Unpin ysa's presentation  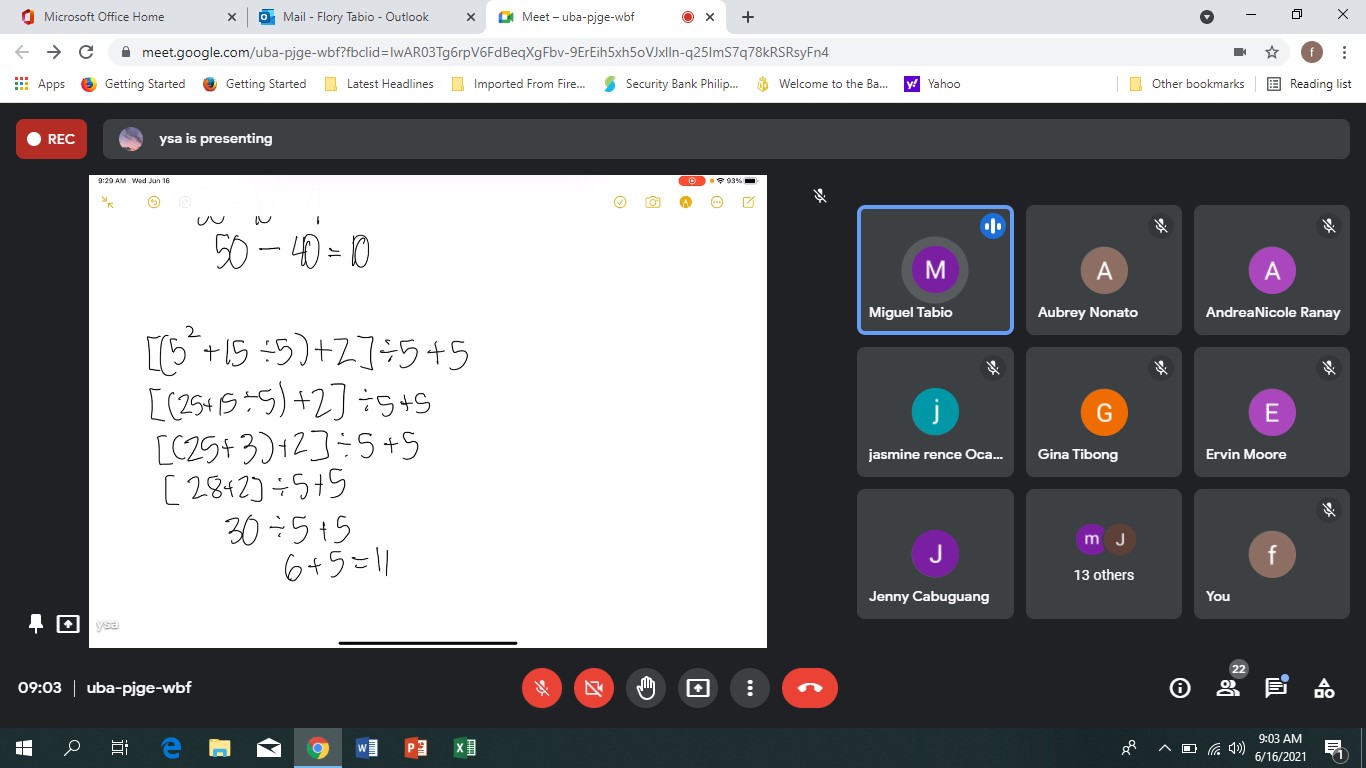[36, 624]
